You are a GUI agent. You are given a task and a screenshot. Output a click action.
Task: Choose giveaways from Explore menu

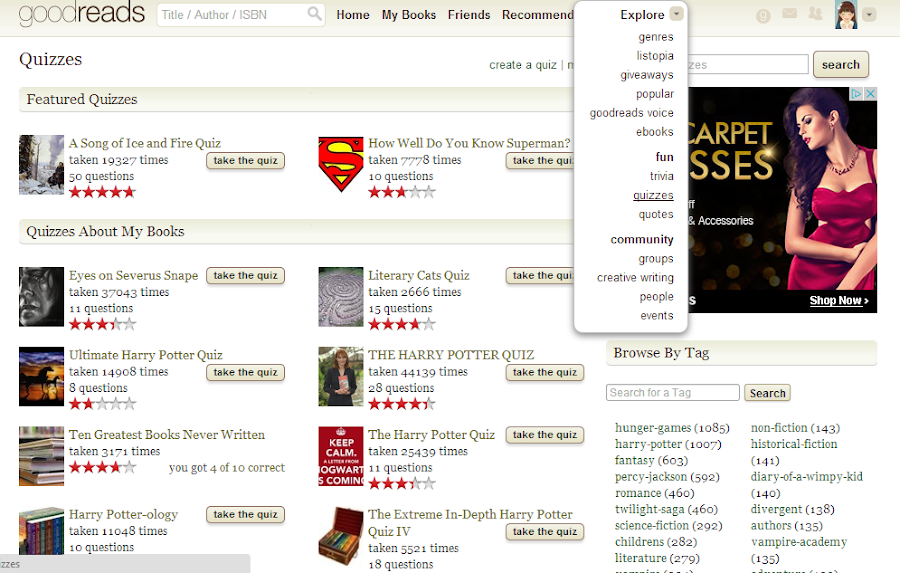[647, 75]
